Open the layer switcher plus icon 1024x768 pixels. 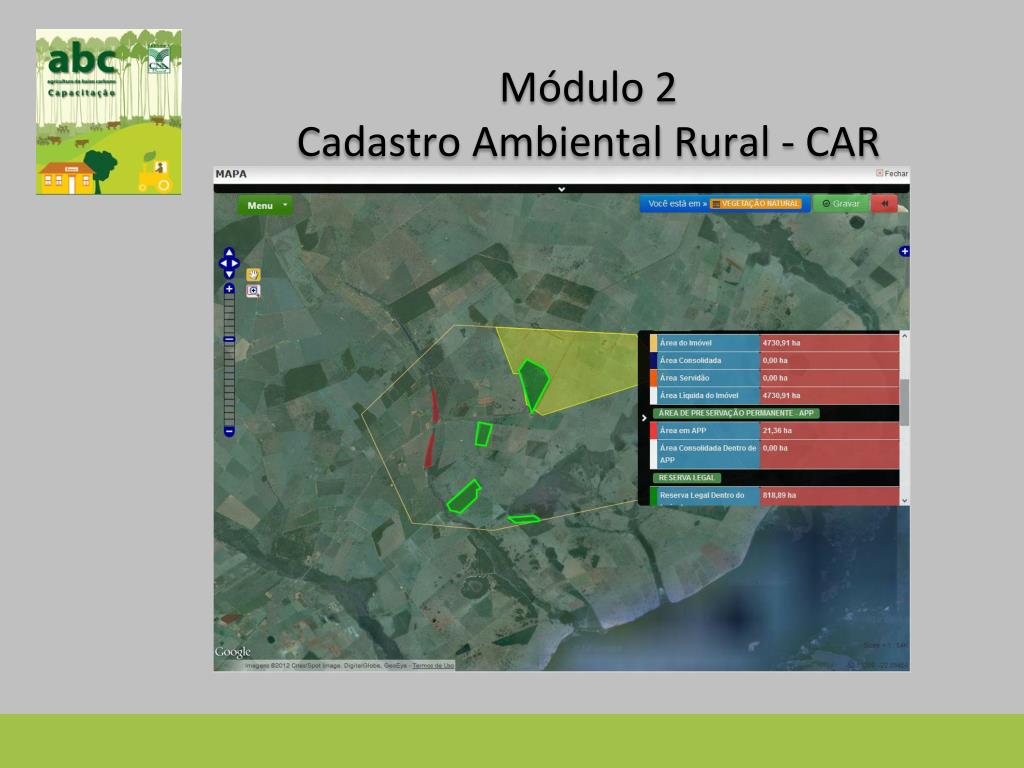(904, 251)
